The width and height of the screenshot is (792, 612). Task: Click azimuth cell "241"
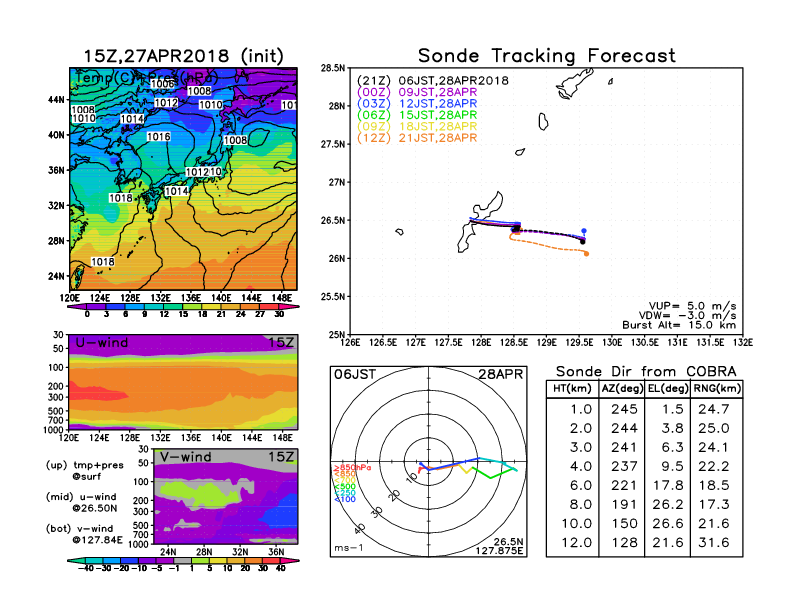(624, 447)
